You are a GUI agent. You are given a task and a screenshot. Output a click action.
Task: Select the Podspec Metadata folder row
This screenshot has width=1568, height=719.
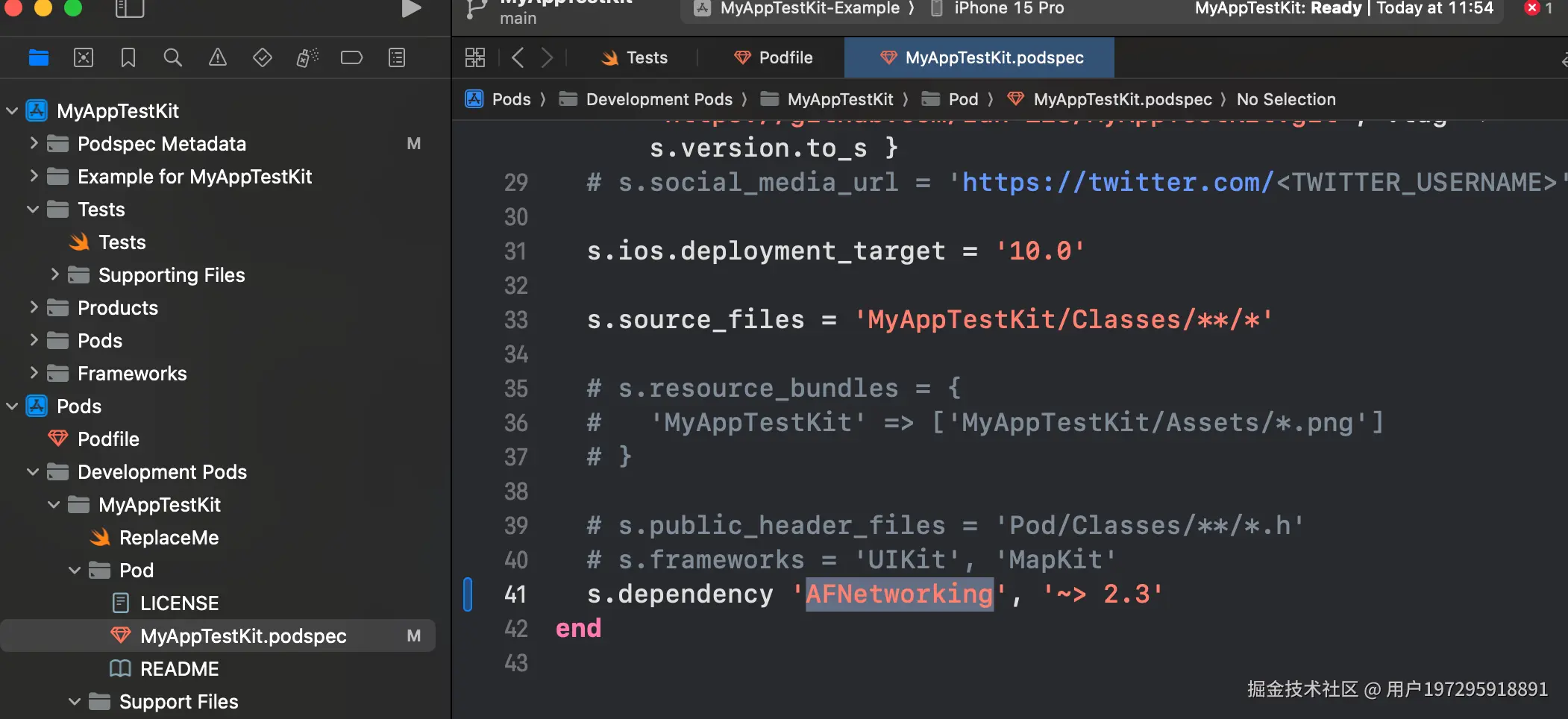pos(218,144)
